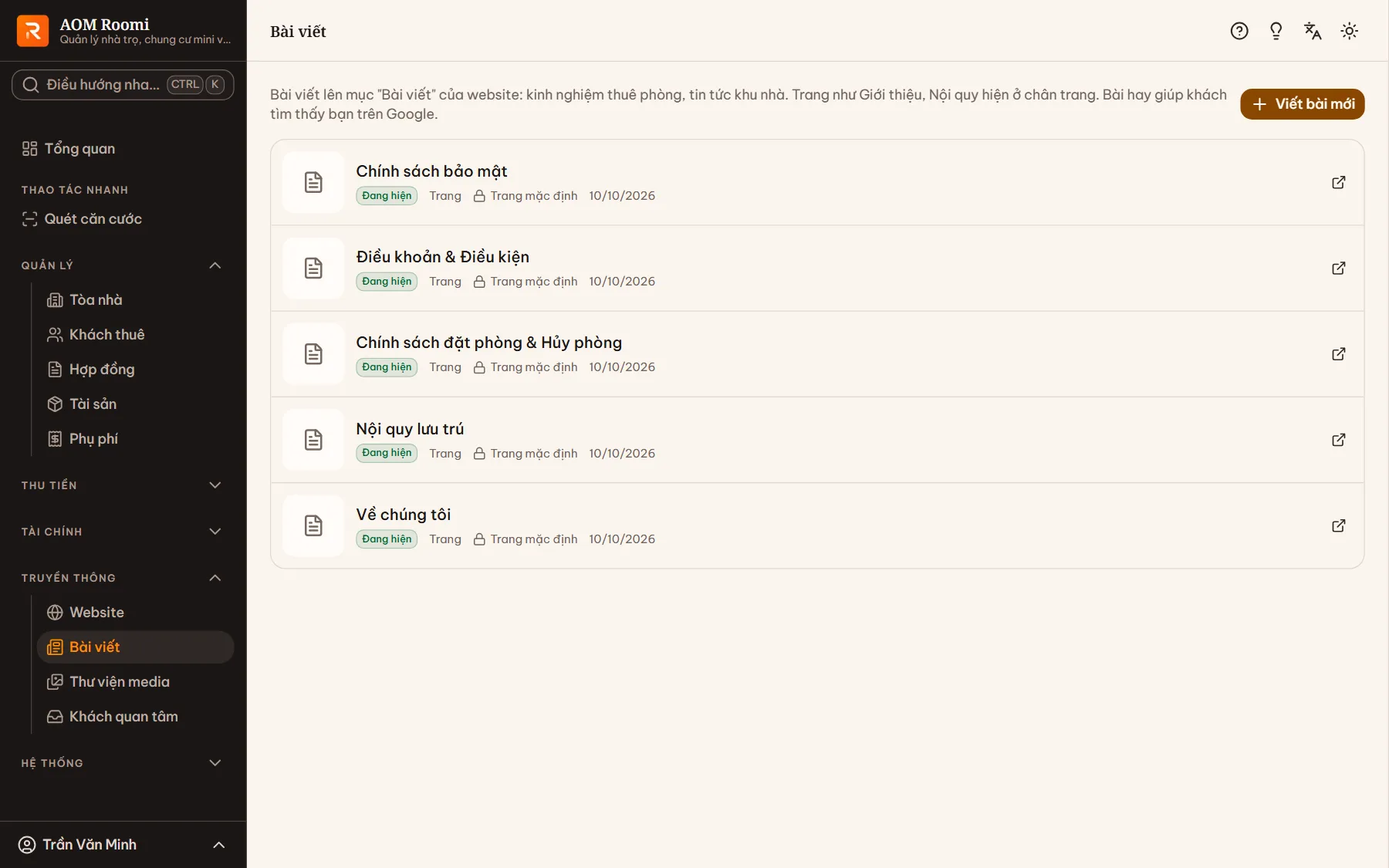Open Khách thuê in sidebar
The height and width of the screenshot is (868, 1389).
tap(135, 335)
